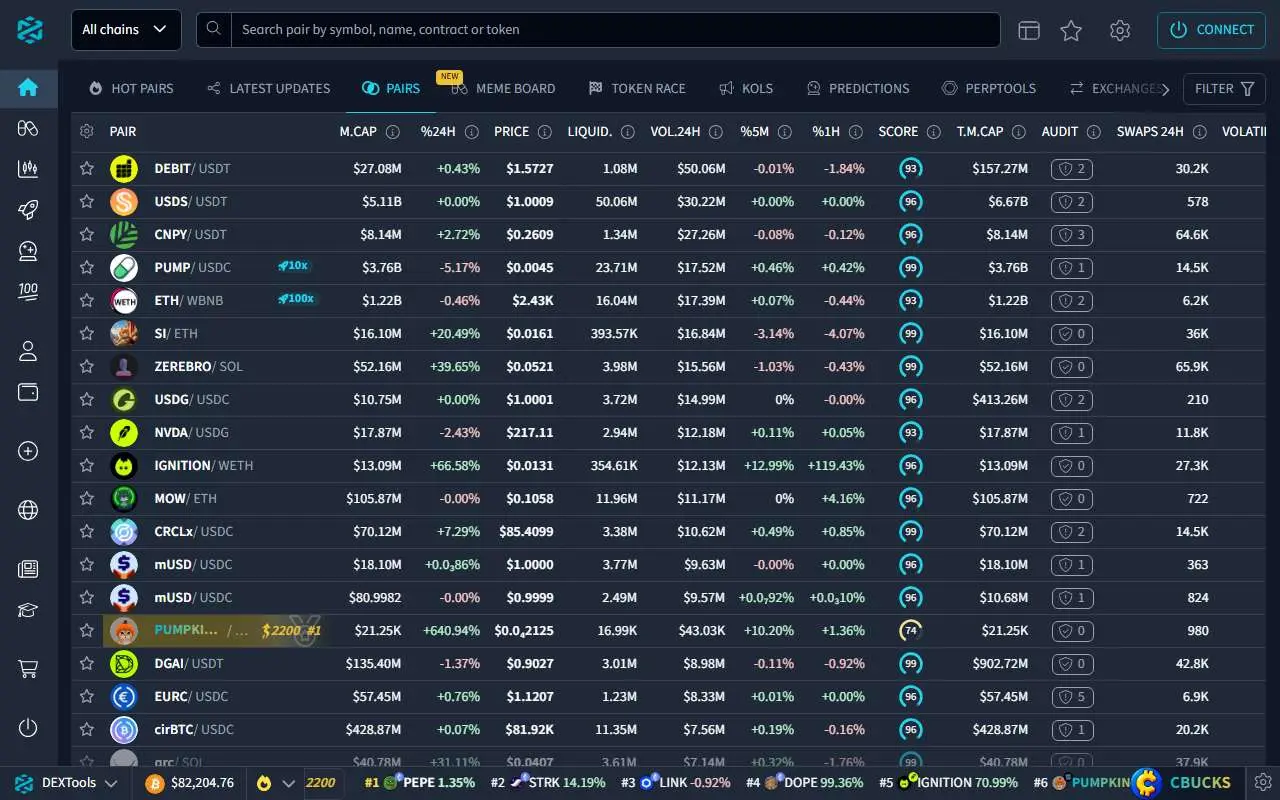This screenshot has height=800, width=1280.
Task: Open the wallet icon in sidebar
Action: pos(28,392)
